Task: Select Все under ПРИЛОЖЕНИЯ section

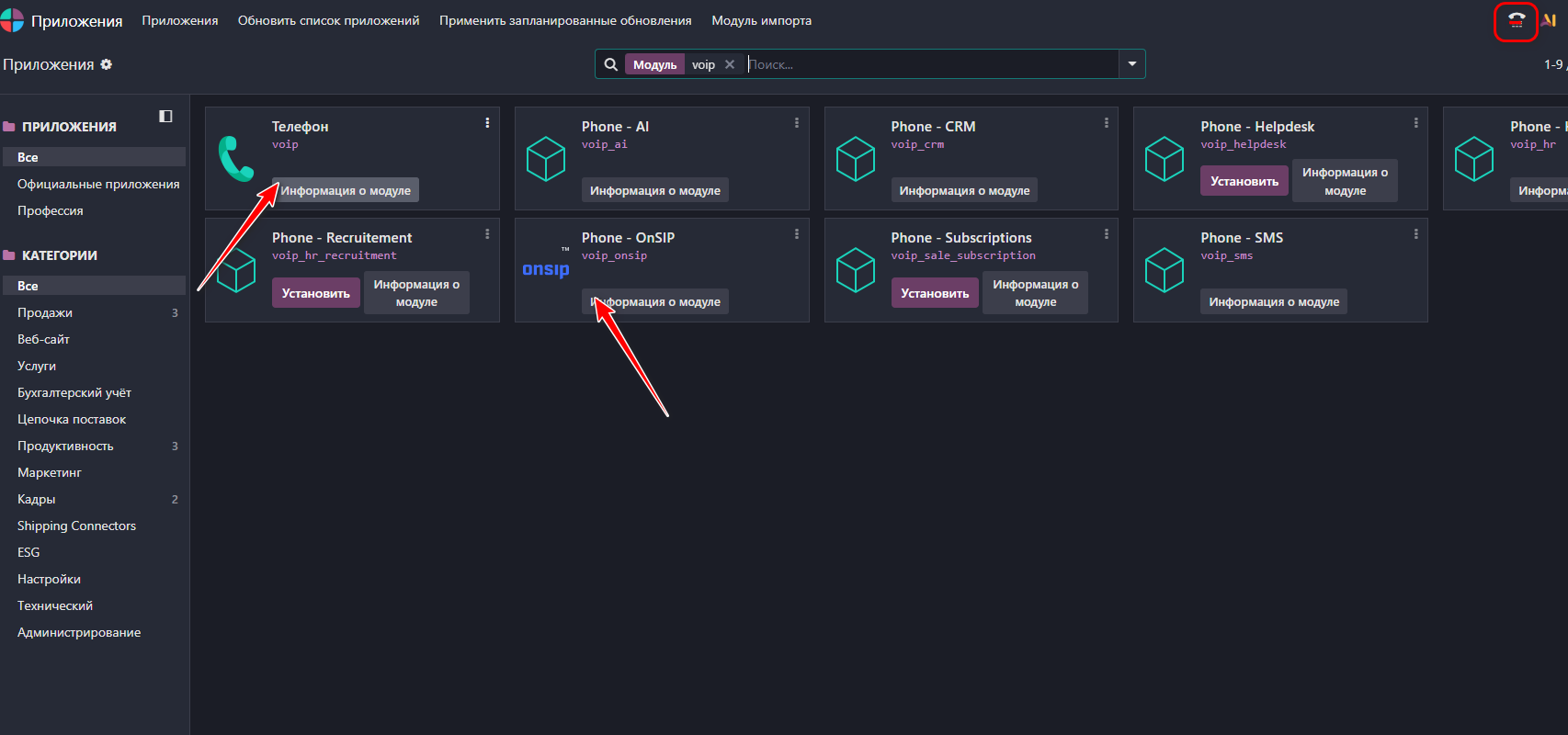Action: coord(94,157)
